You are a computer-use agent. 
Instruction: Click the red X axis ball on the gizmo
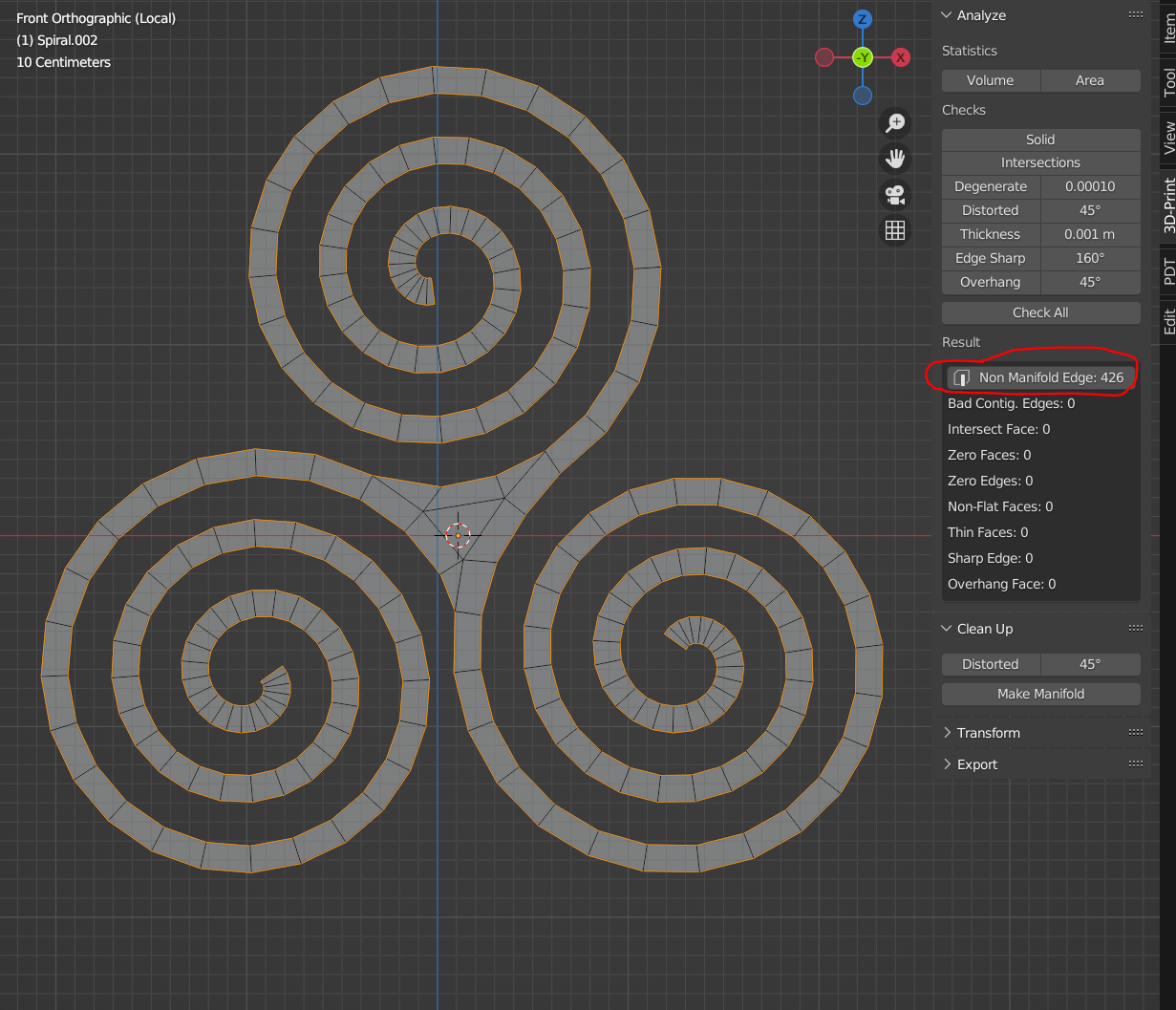pos(899,57)
